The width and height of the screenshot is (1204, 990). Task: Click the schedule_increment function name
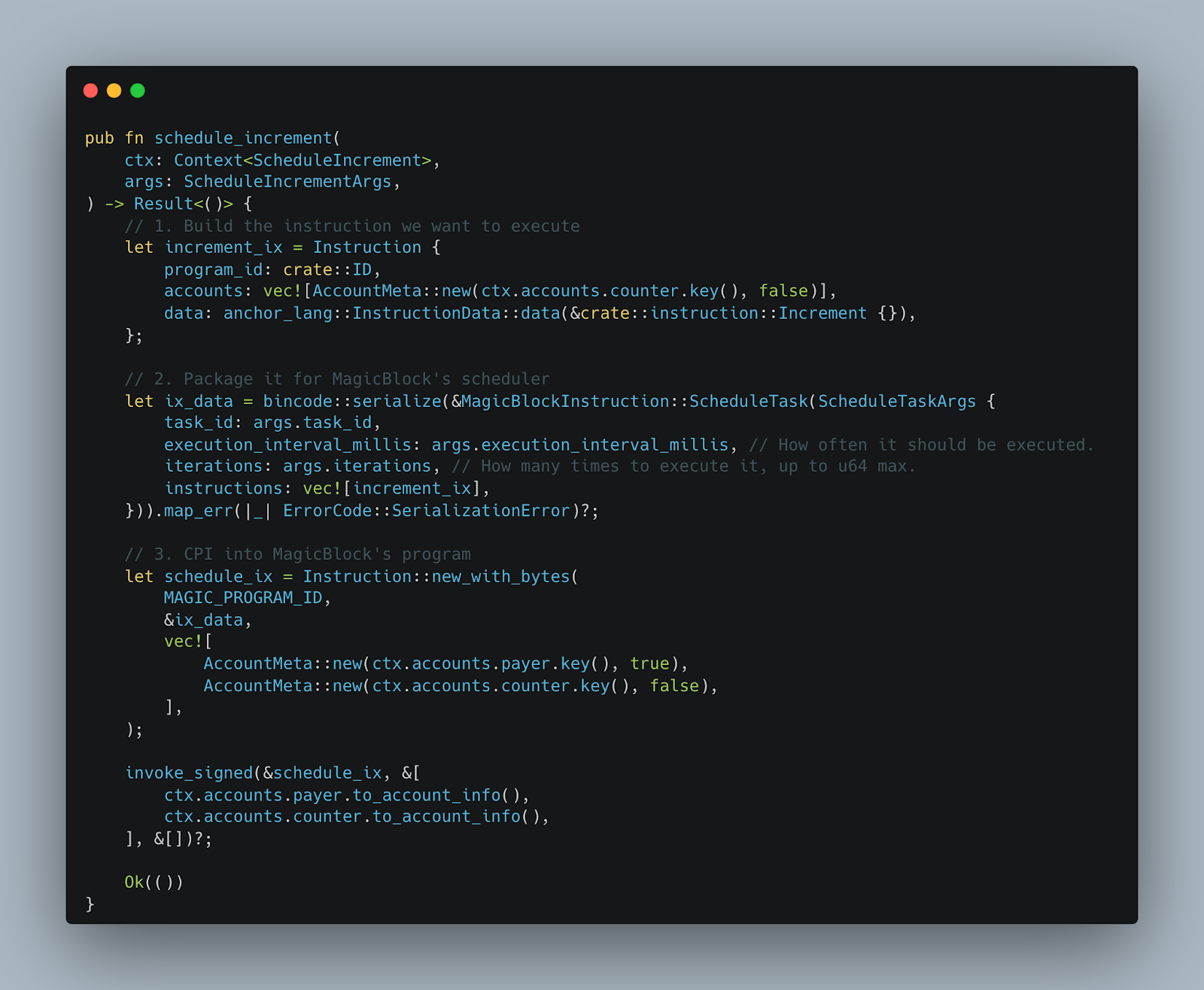[243, 138]
